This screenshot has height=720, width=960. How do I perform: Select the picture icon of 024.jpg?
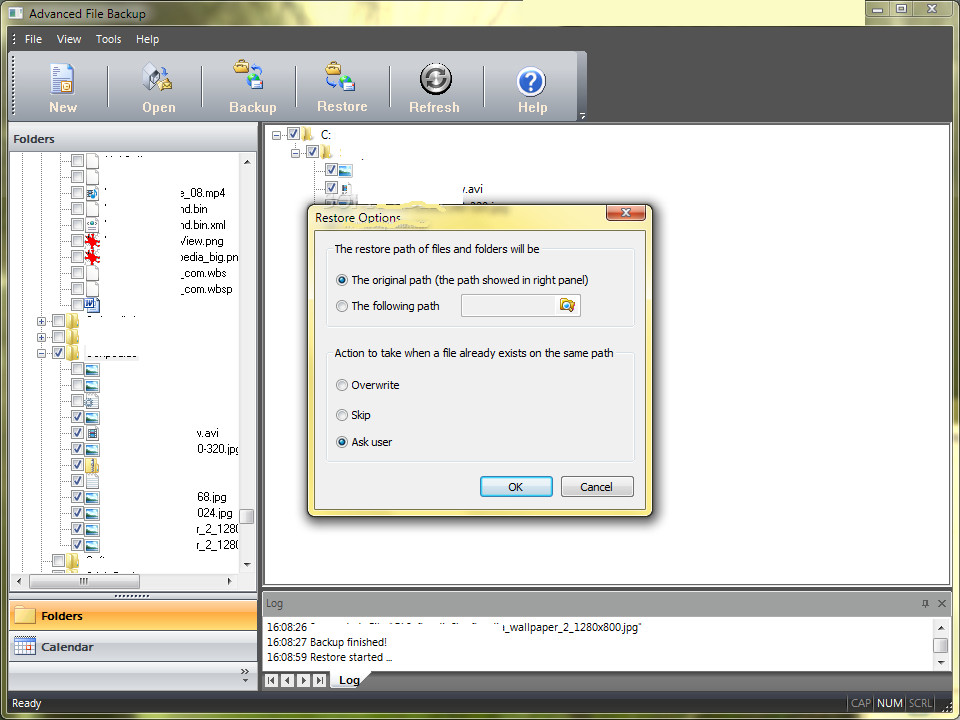(92, 513)
